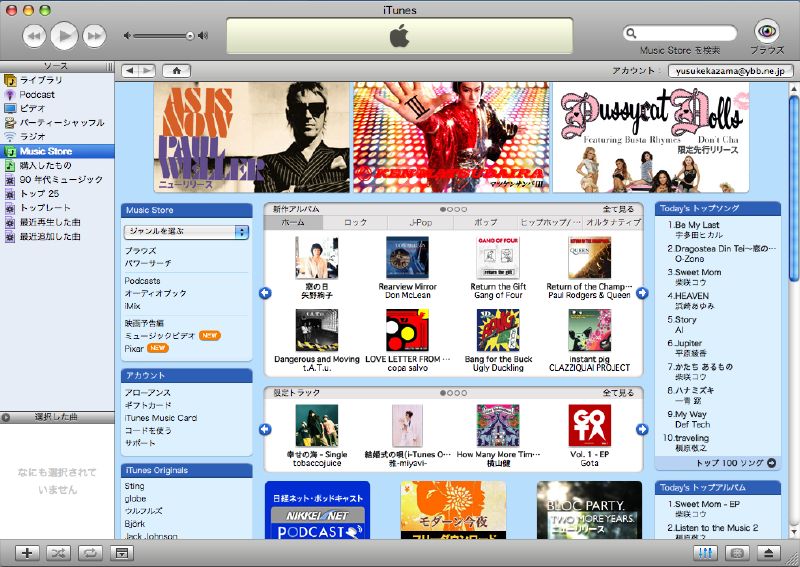Click the Paul Weller As Is Now banner
Image resolution: width=800 pixels, height=567 pixels.
point(252,137)
